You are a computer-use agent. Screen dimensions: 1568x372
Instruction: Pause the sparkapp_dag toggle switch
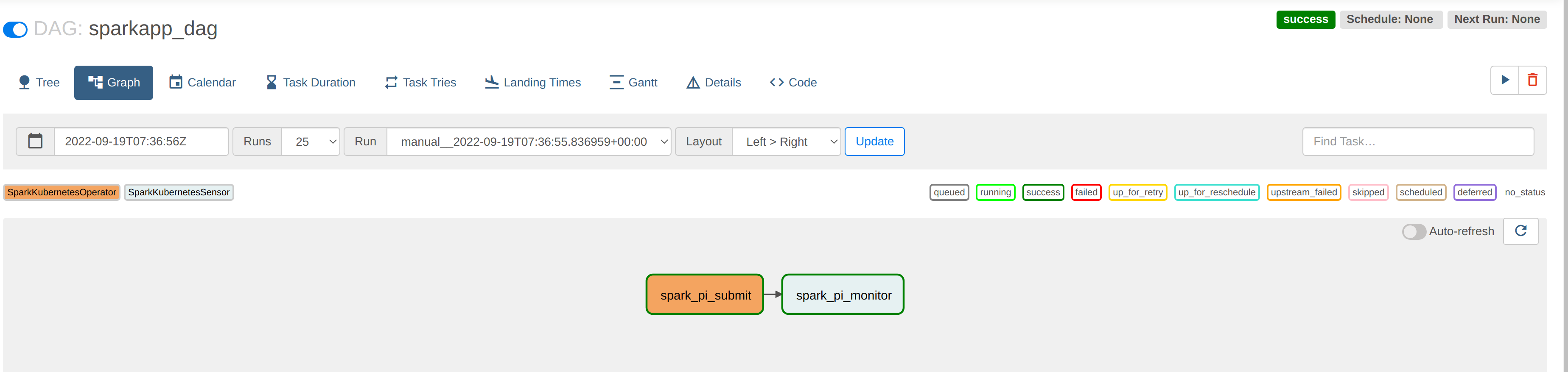pyautogui.click(x=15, y=29)
